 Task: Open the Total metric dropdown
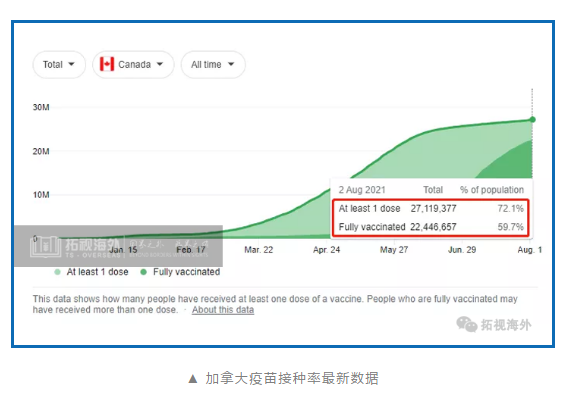59,65
